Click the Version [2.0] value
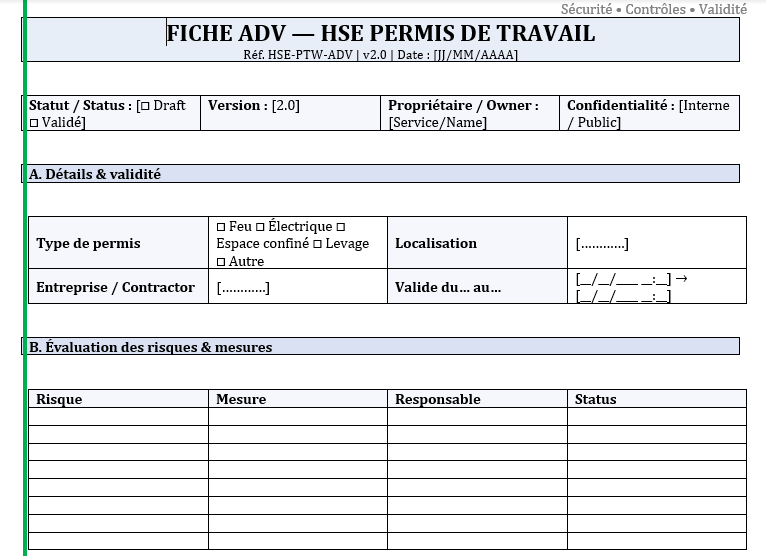Image resolution: width=766 pixels, height=556 pixels. 285,106
